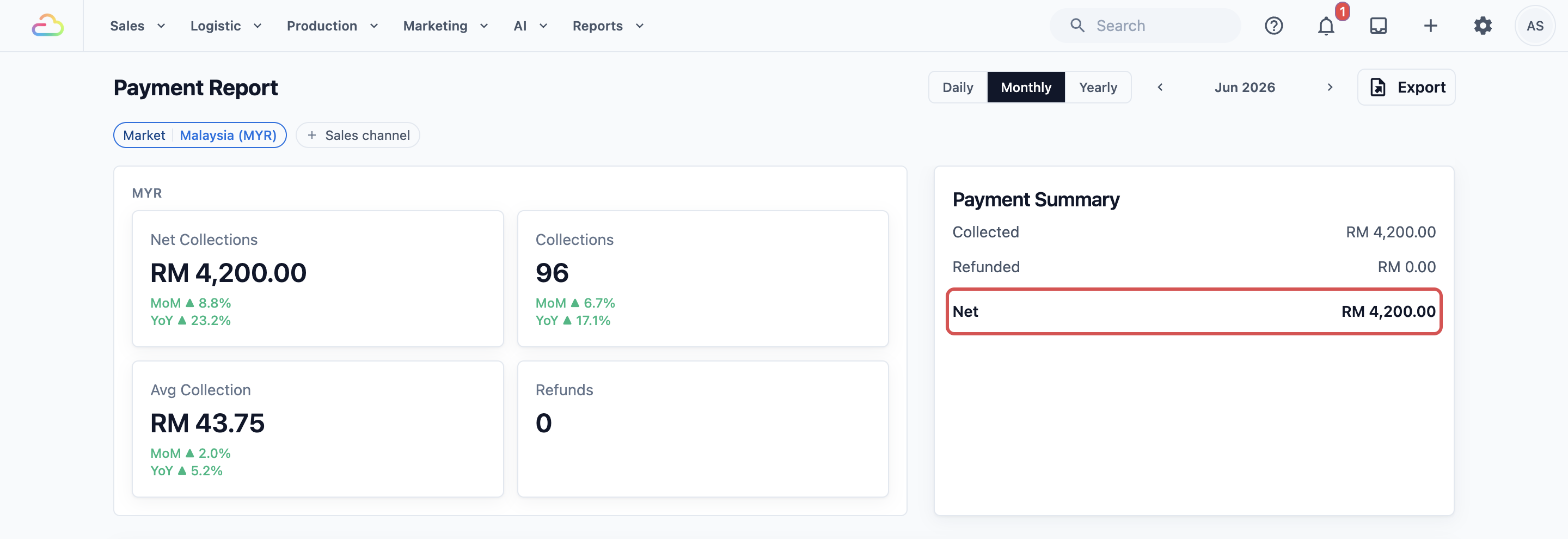Open the AS user avatar menu
This screenshot has width=1568, height=539.
pyautogui.click(x=1535, y=26)
